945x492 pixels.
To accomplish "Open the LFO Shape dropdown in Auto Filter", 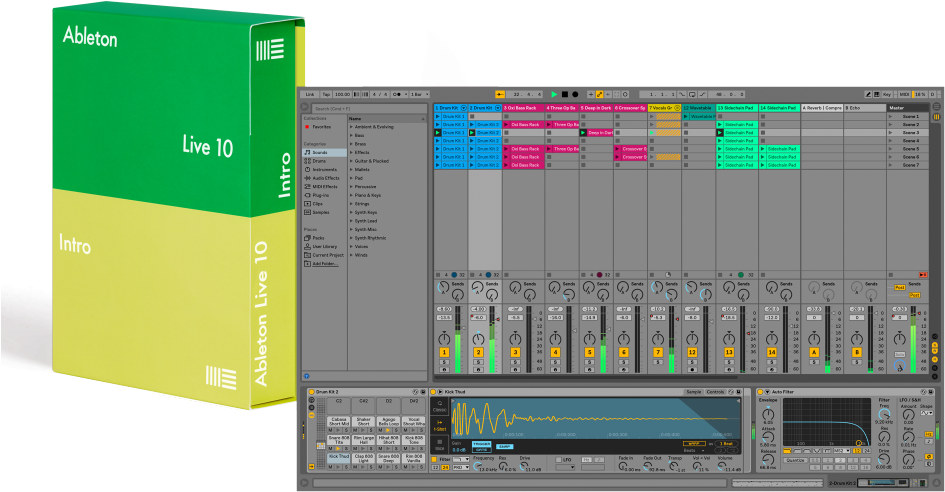I will click(x=926, y=413).
